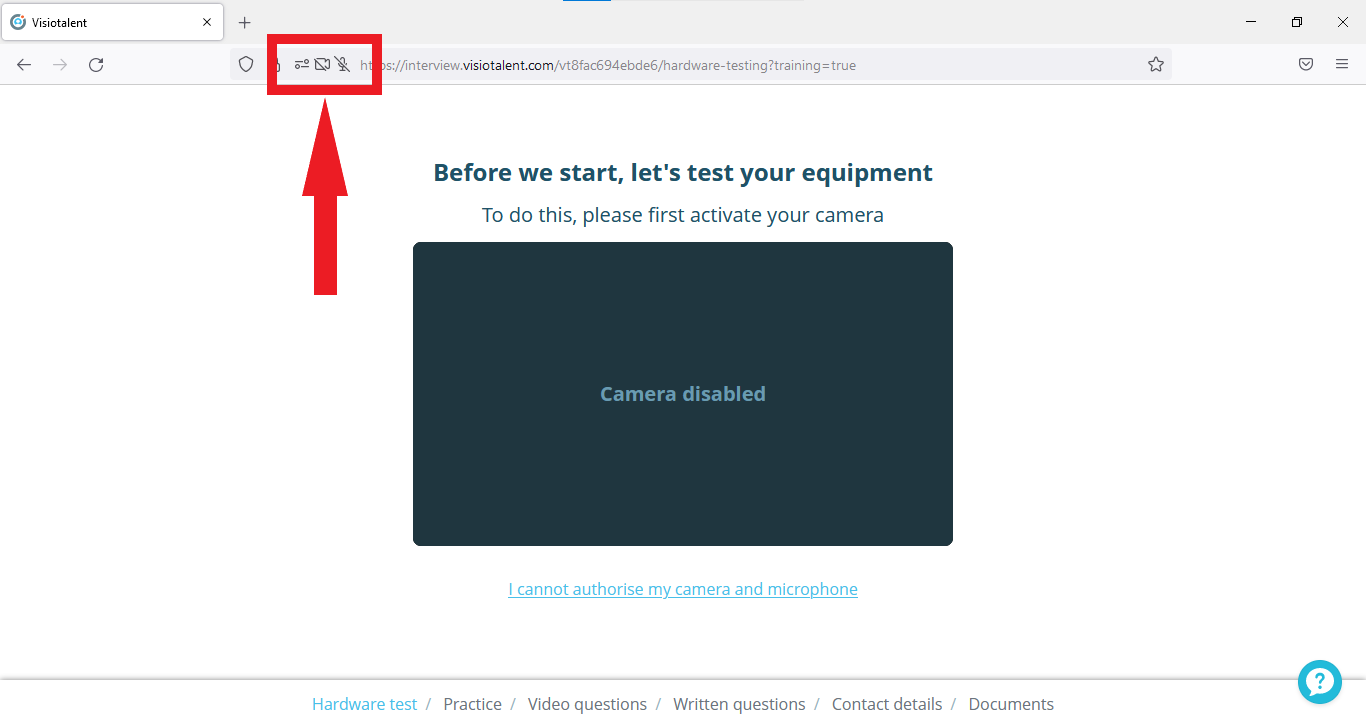Open the site permissions icon in address bar
This screenshot has width=1366, height=726.
(x=301, y=65)
